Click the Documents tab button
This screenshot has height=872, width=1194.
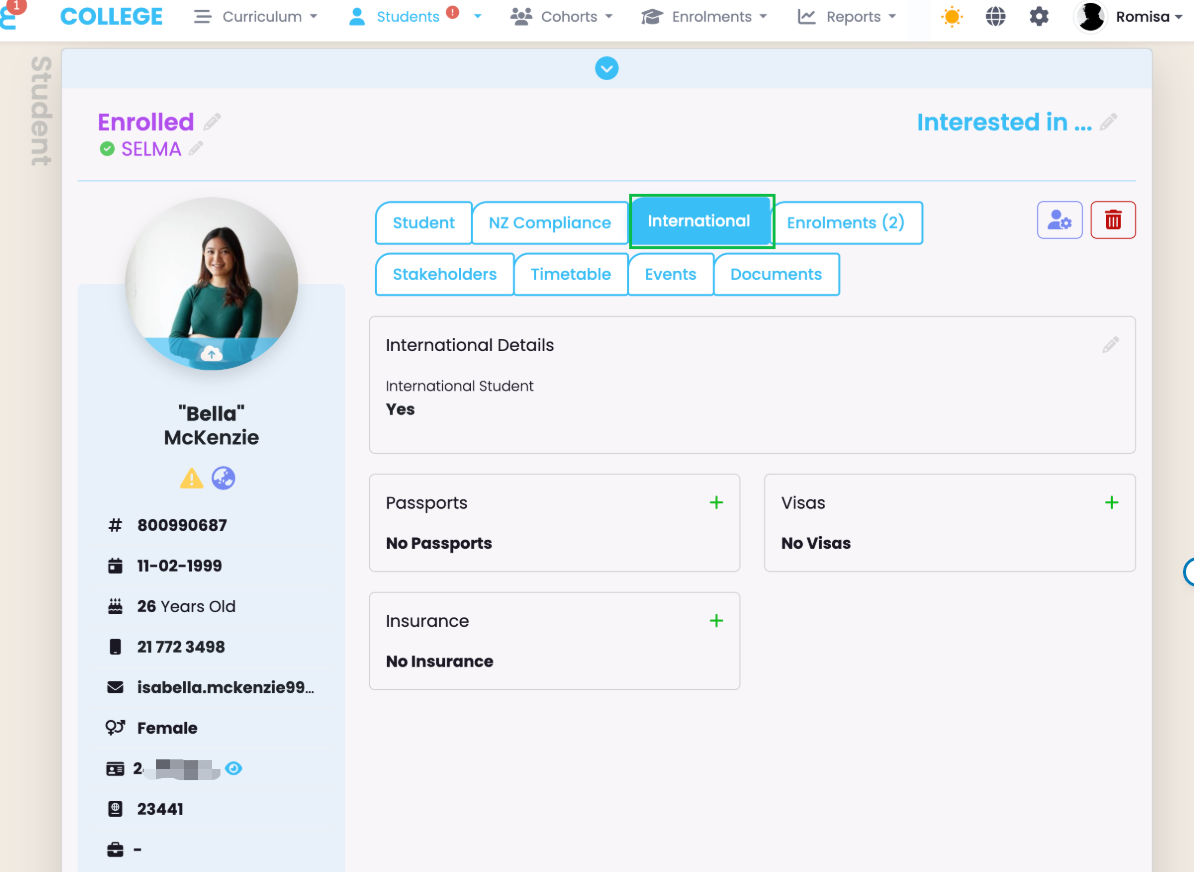point(776,275)
